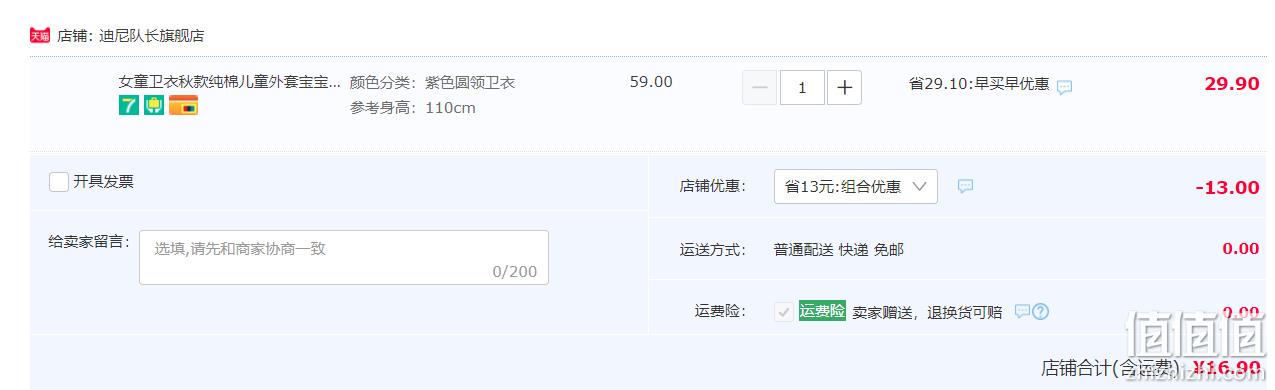Click the 省29.10:早买早优惠 discount text
This screenshot has height=390, width=1275.
[979, 84]
